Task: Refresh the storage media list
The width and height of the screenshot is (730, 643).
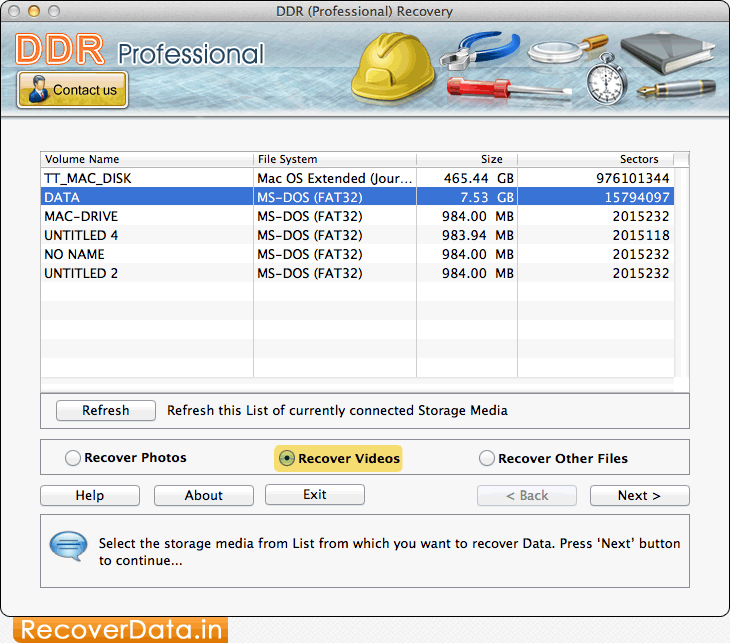Action: point(106,411)
